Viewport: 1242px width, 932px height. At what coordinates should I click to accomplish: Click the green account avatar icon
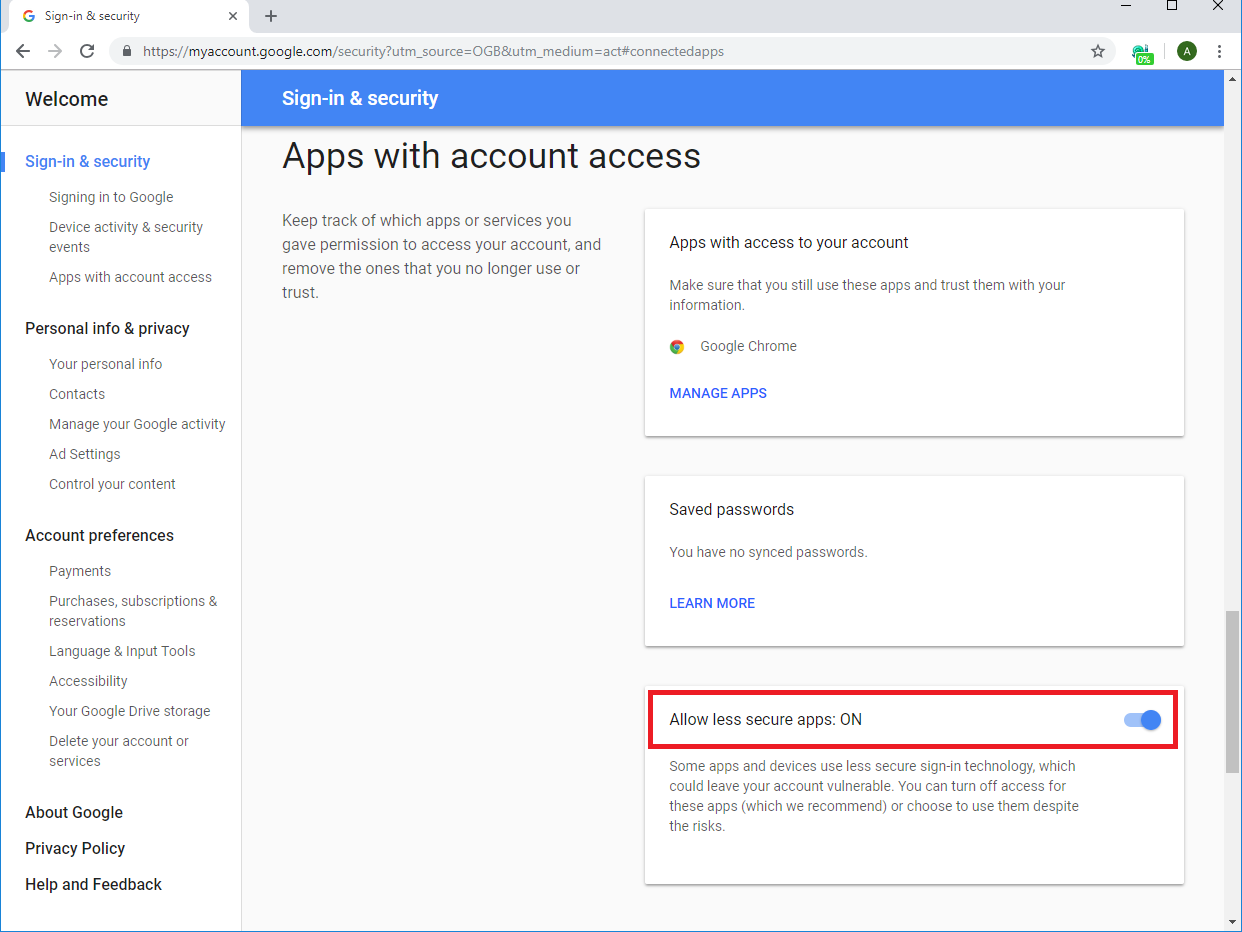point(1186,51)
